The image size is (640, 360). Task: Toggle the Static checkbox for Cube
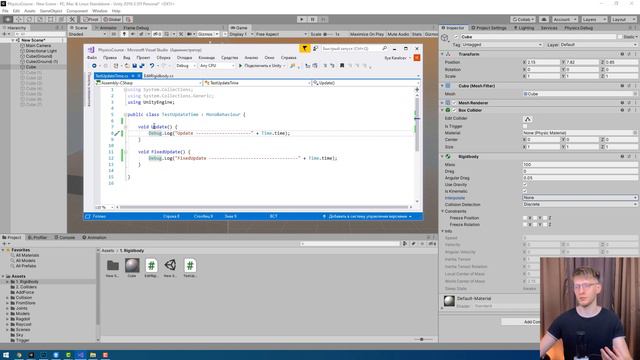point(620,37)
